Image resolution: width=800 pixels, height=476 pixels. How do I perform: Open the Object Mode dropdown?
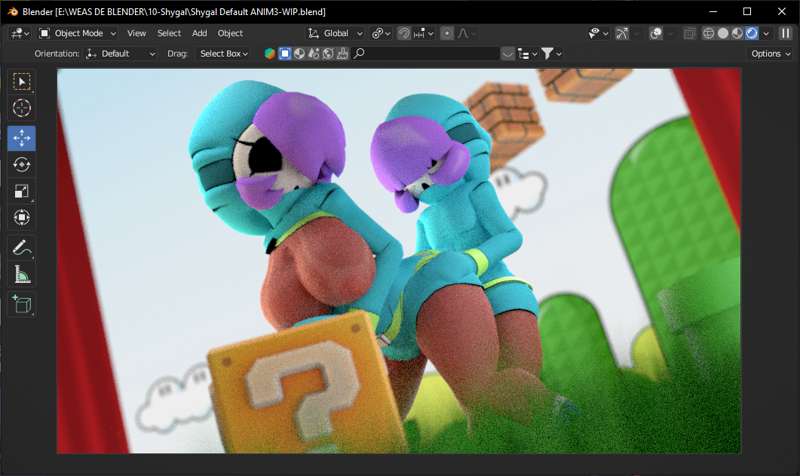78,33
